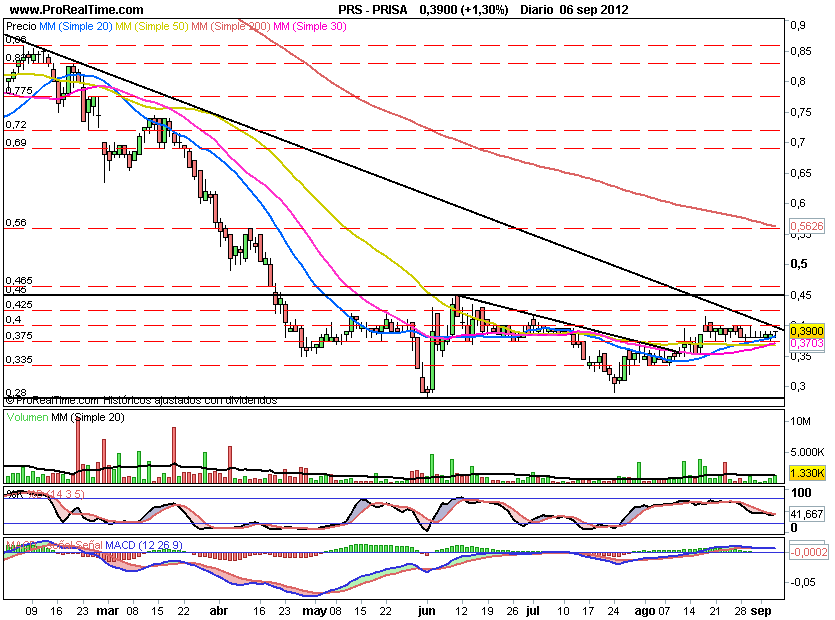Click the 0.28 support level label
The width and height of the screenshot is (835, 620).
14,393
